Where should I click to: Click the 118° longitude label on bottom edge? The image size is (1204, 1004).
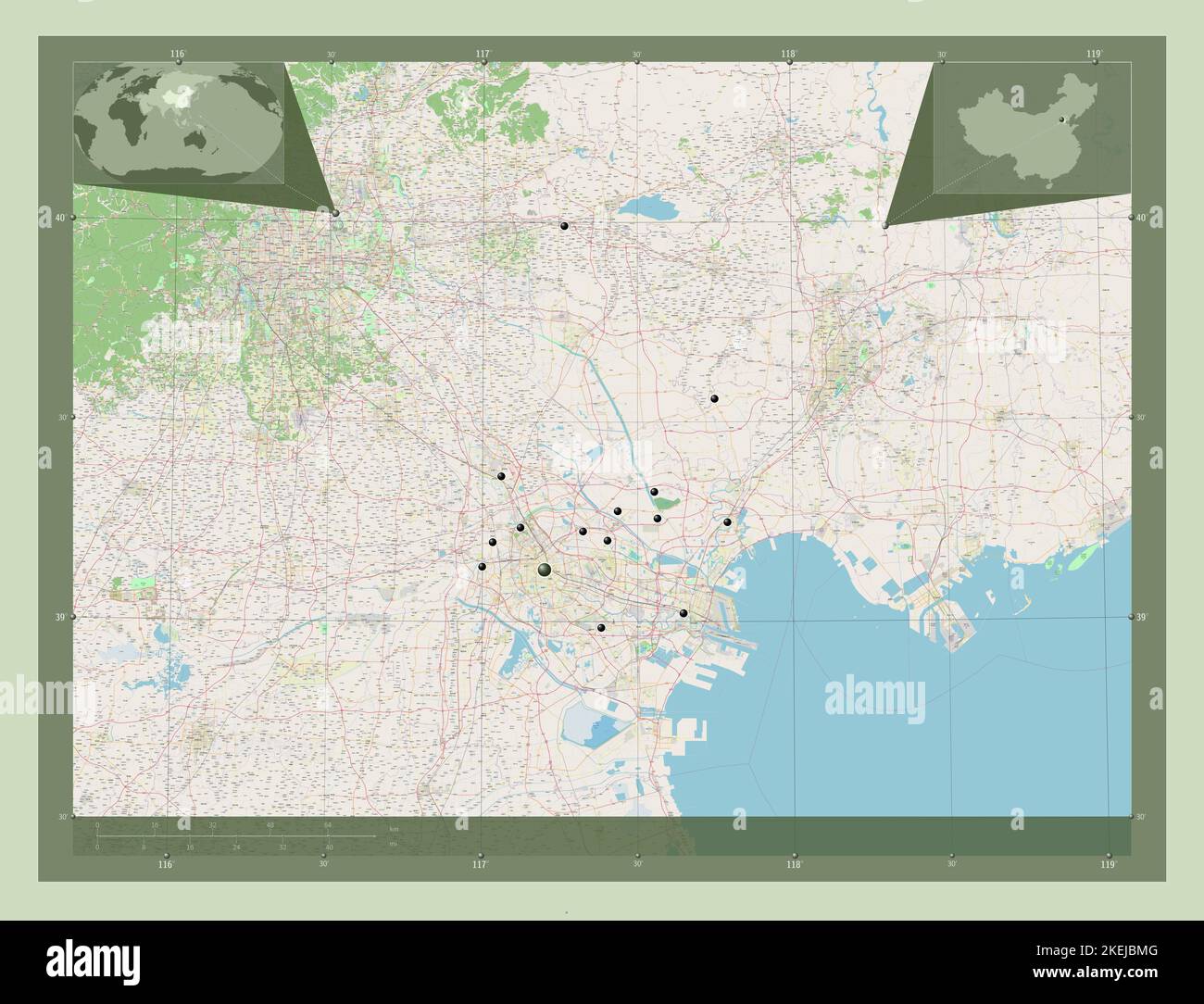[x=794, y=864]
